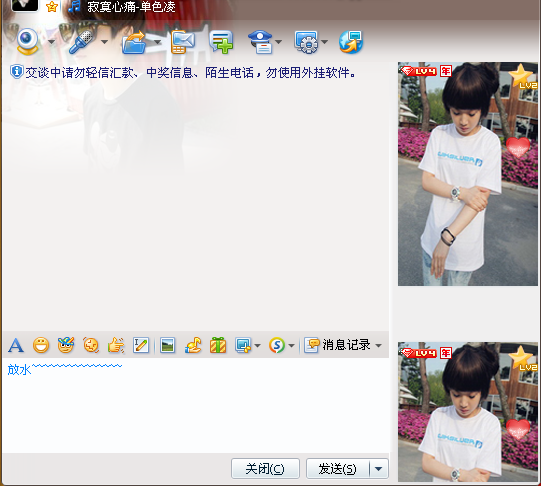Open the send file folder icon

coord(135,42)
